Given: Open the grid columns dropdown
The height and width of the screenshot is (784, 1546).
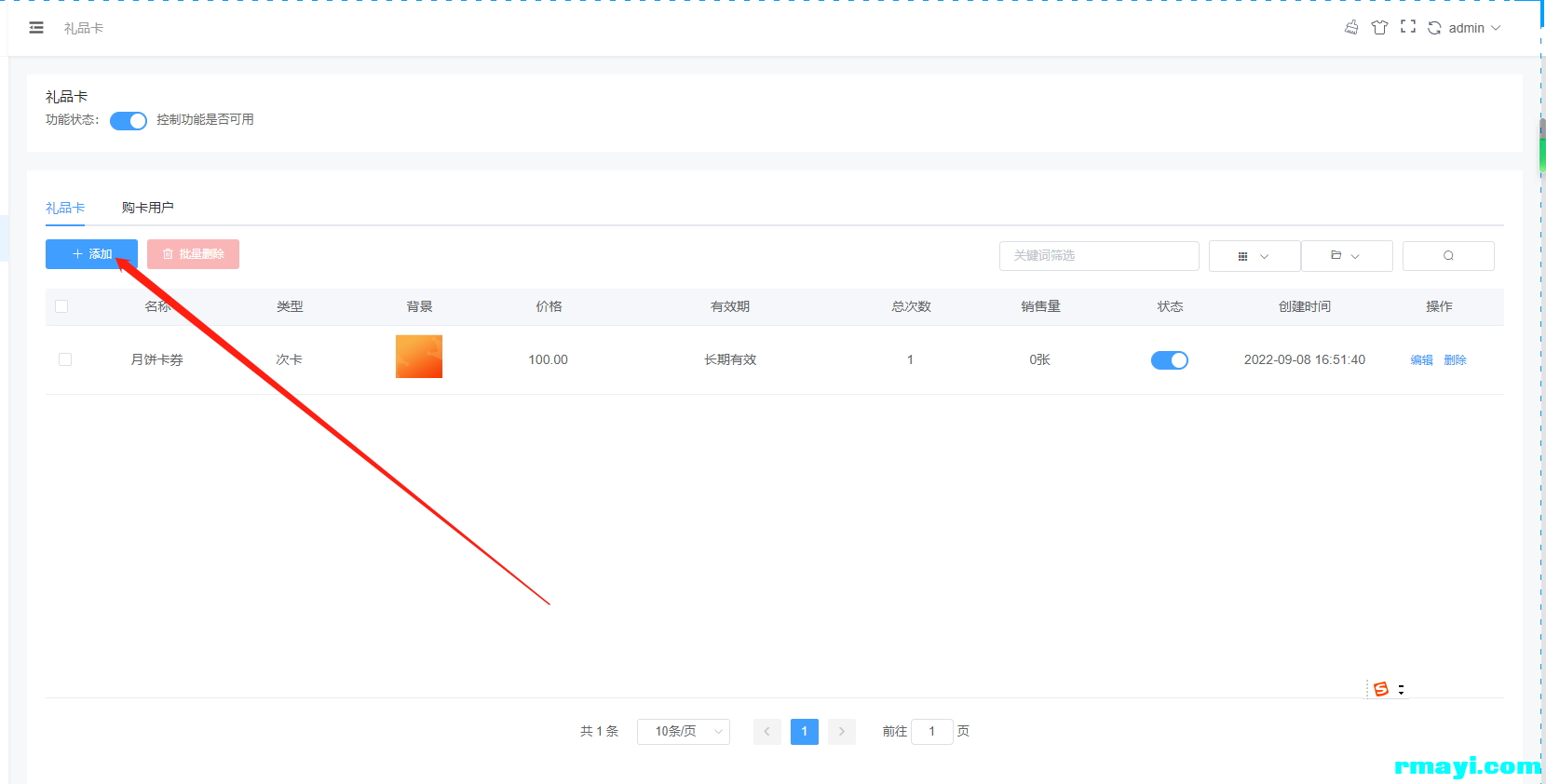Looking at the screenshot, I should [1254, 256].
